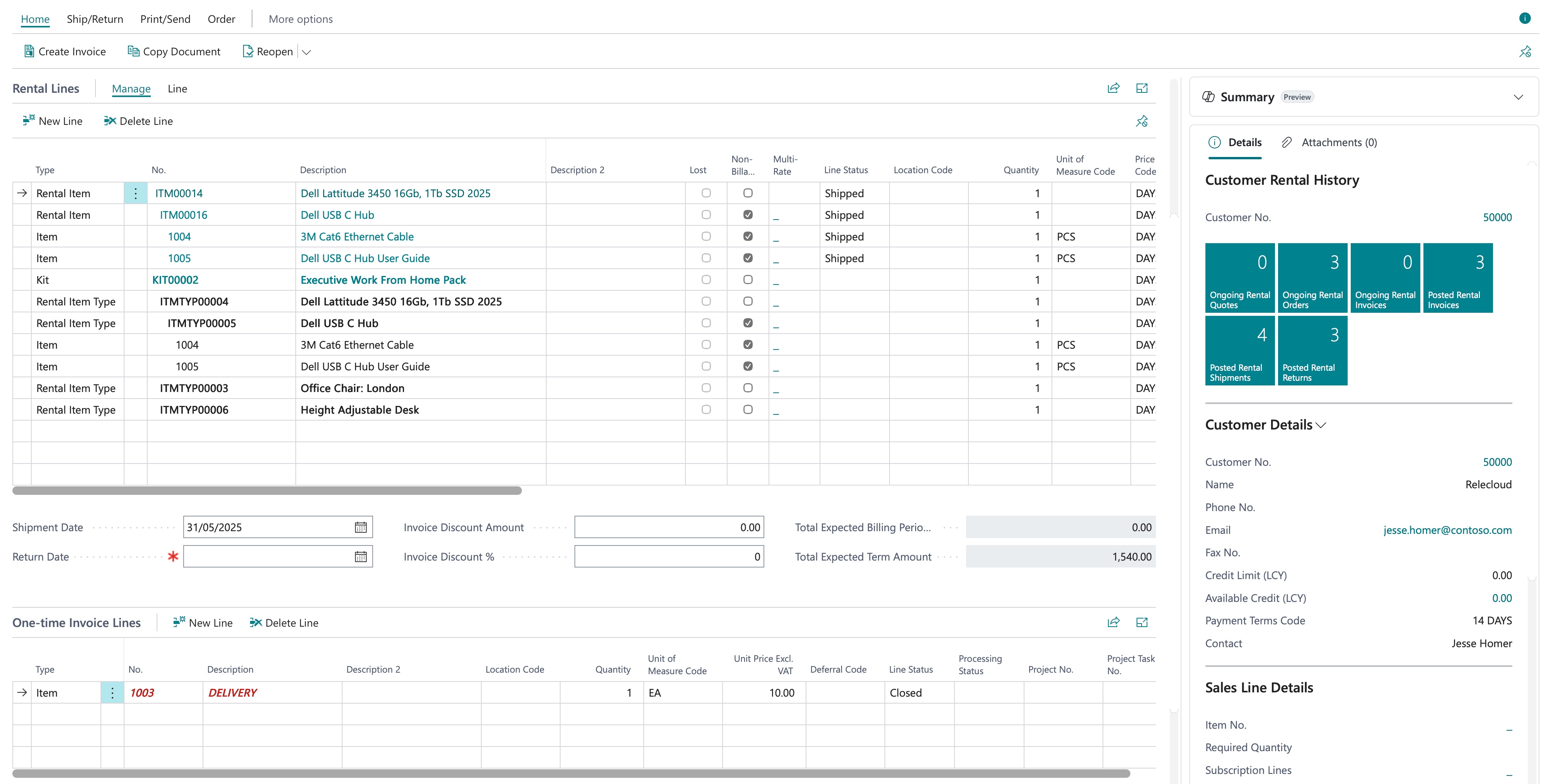Viewport: 1551px width, 784px height.
Task: Select the Manage tab in Rental Lines
Action: [131, 89]
